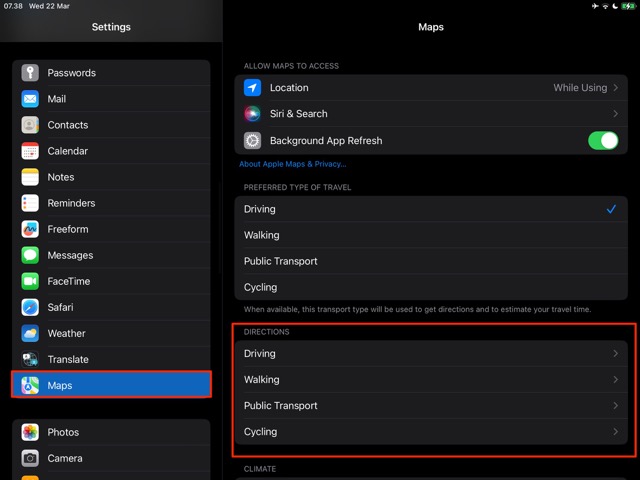Tap the Safari compass icon

point(30,307)
